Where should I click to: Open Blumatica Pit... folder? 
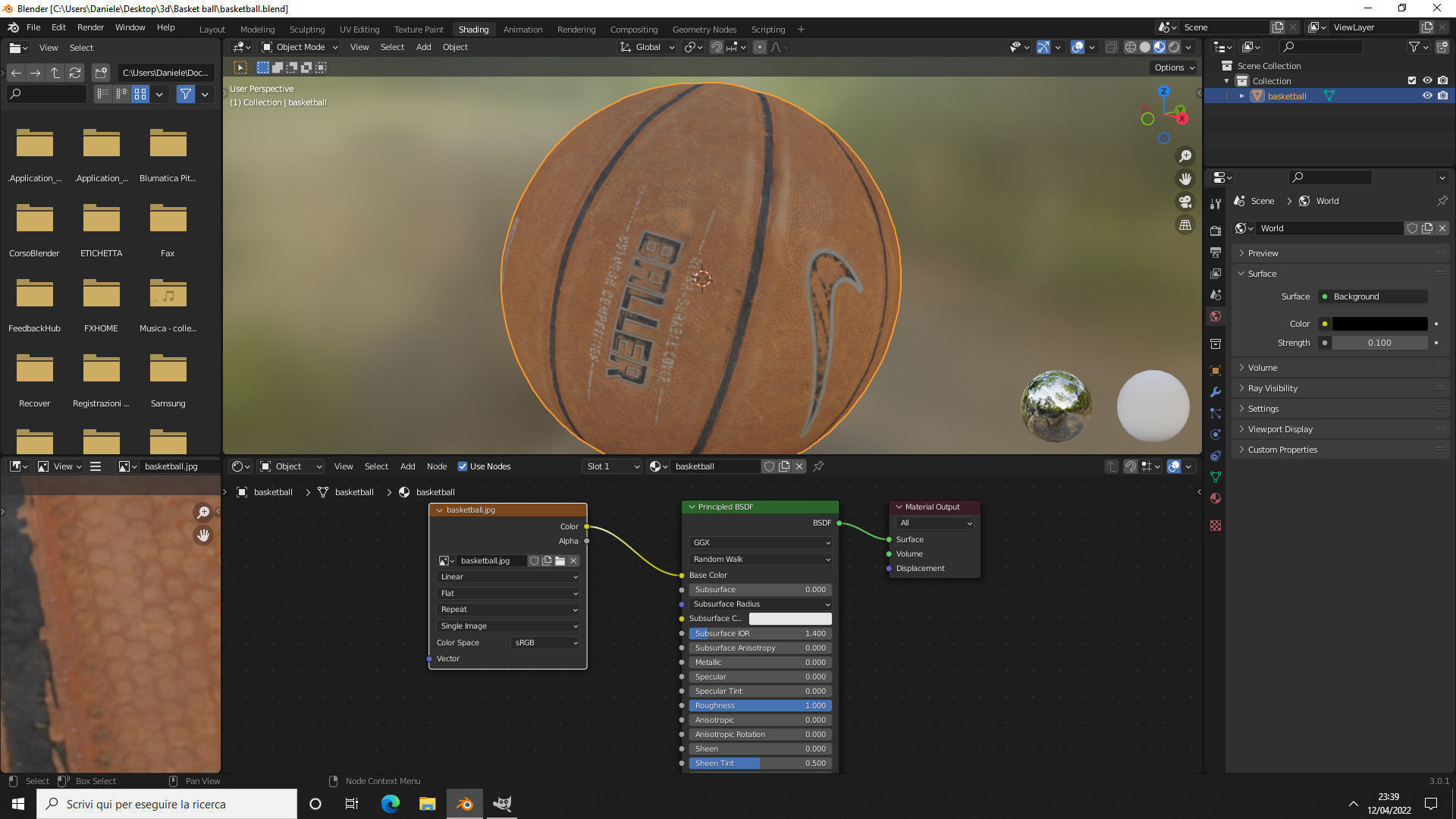[168, 155]
